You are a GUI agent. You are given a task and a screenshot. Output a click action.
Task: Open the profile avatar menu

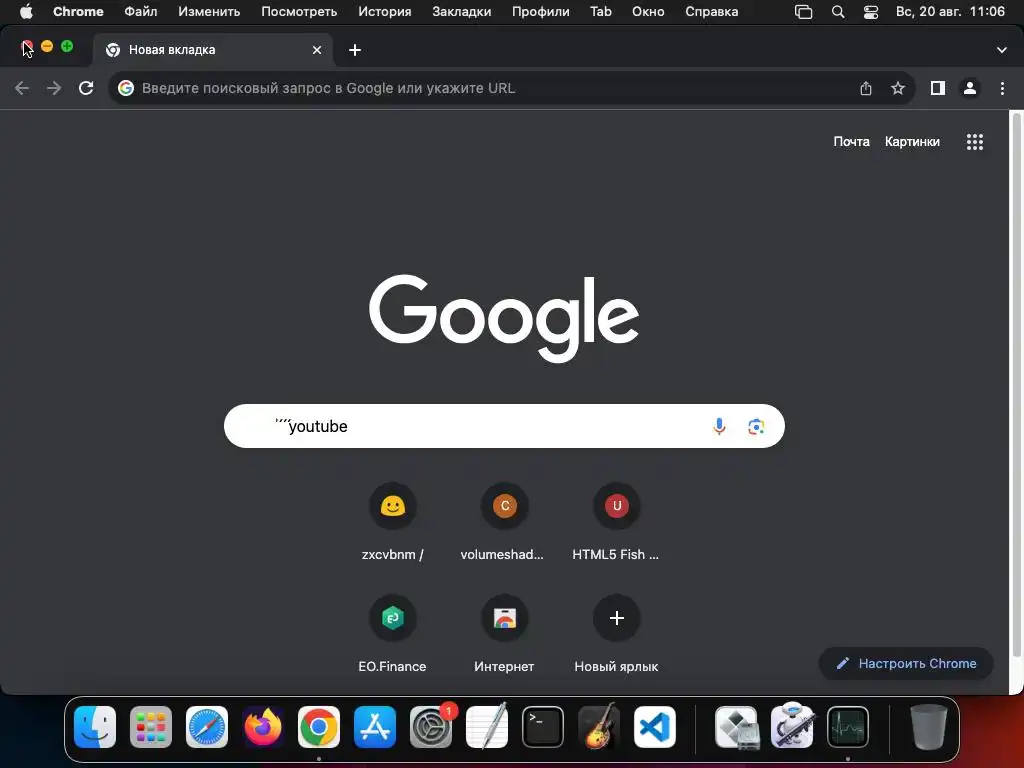pyautogui.click(x=970, y=88)
